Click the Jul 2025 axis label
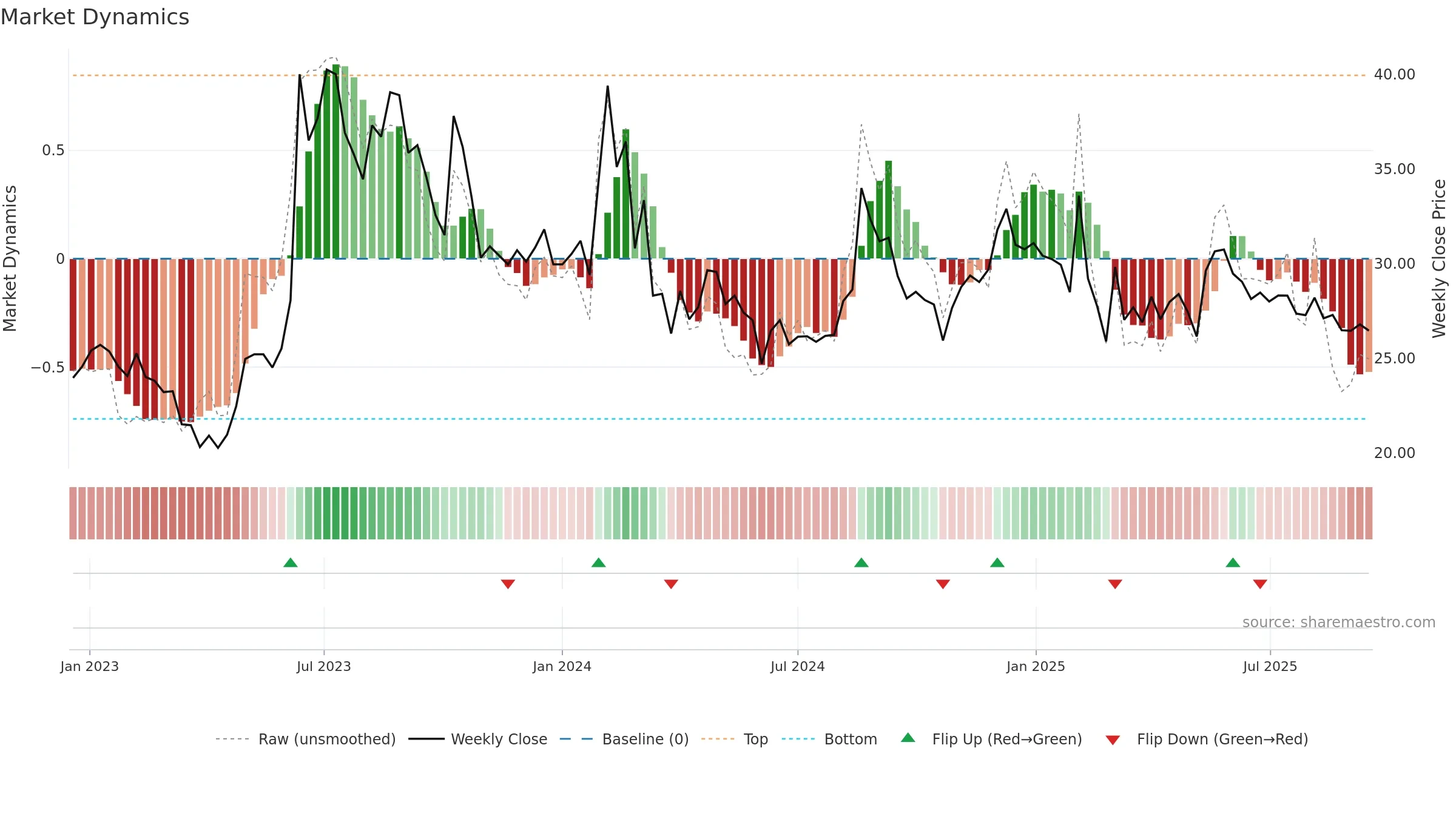Viewport: 1456px width, 819px height. [1270, 666]
